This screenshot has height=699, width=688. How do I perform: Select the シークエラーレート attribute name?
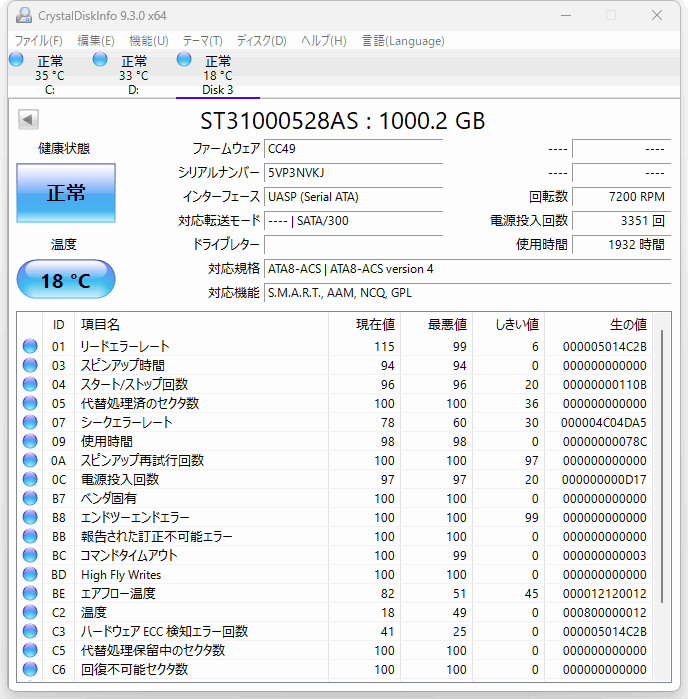(x=126, y=422)
